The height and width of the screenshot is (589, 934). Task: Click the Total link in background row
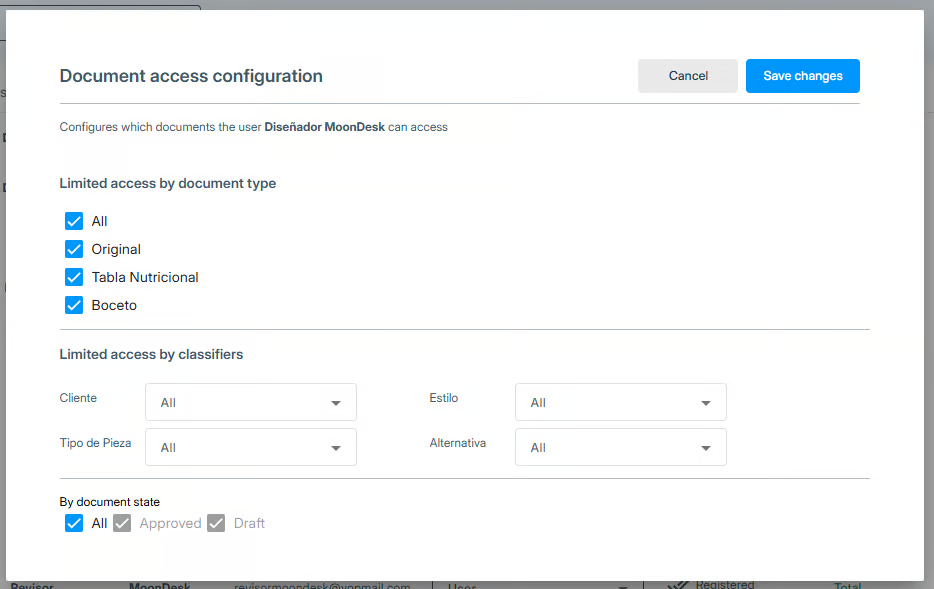[849, 585]
